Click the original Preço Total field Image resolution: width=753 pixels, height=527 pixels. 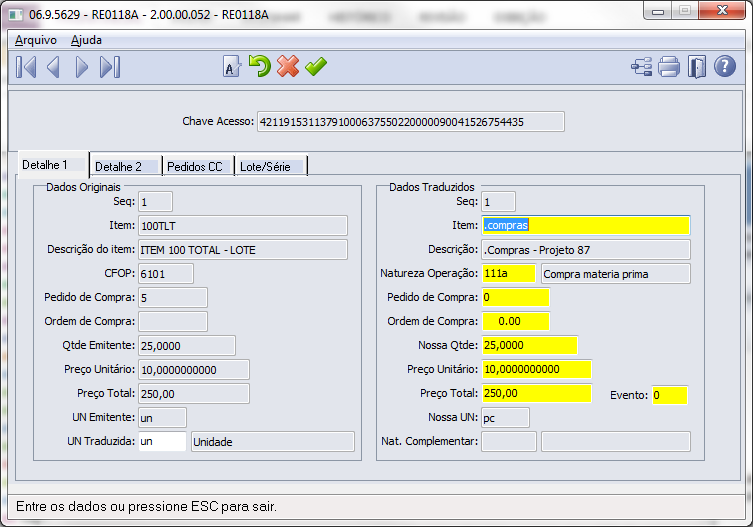pos(194,393)
